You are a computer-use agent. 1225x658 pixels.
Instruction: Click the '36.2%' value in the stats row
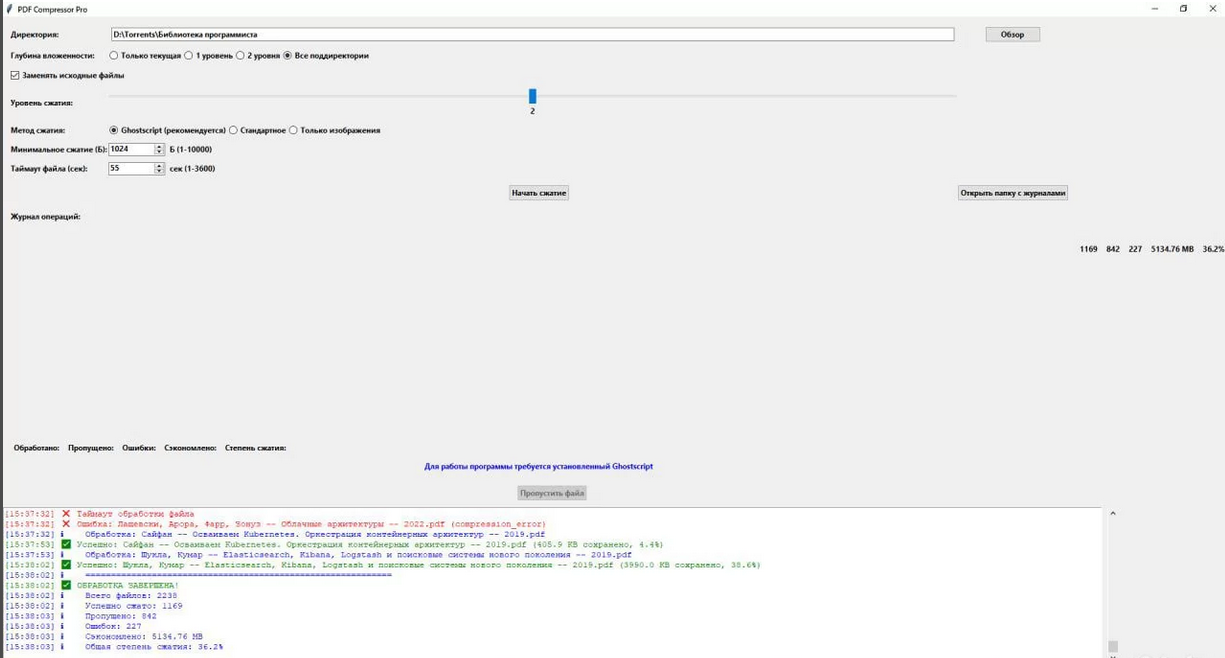coord(1213,249)
